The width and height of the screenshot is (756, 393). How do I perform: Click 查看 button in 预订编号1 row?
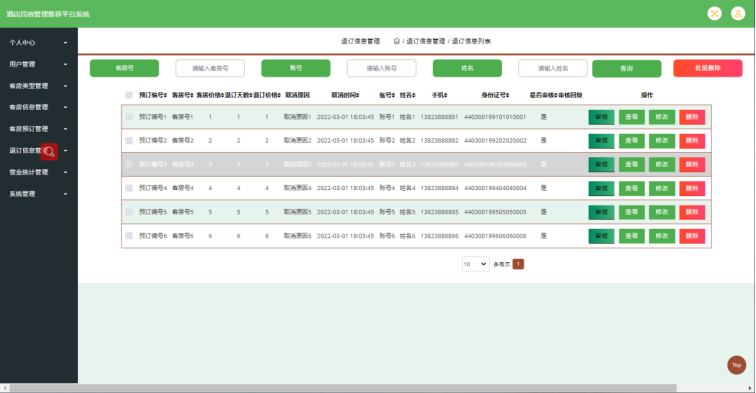point(632,117)
